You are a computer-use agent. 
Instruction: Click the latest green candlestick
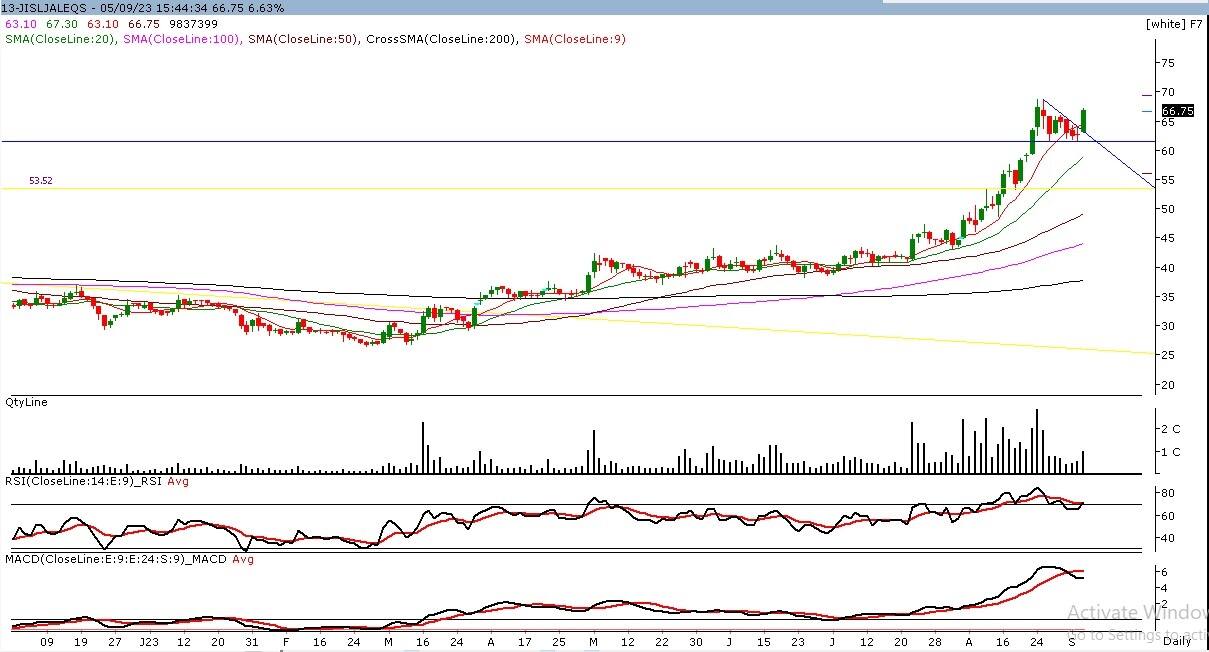[1083, 120]
